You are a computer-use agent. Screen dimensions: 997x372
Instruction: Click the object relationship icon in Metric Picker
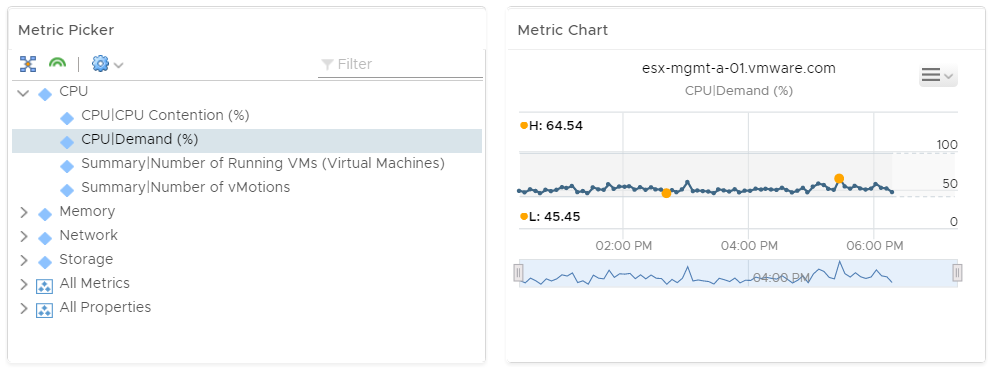(28, 64)
